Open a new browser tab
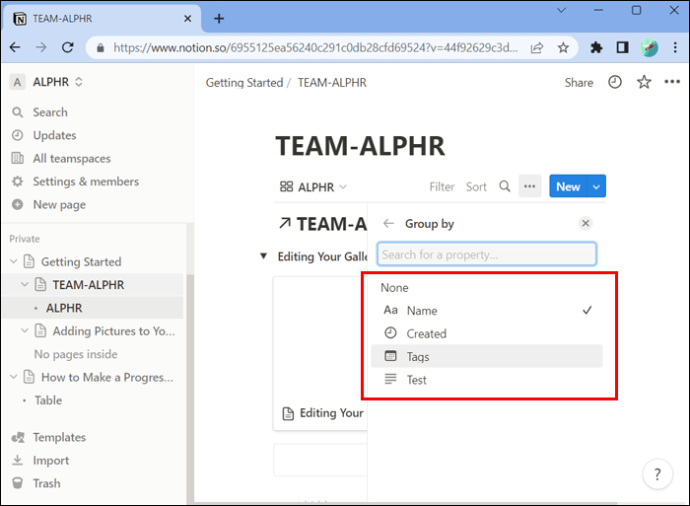Screen dimensions: 690x506 (x=219, y=18)
